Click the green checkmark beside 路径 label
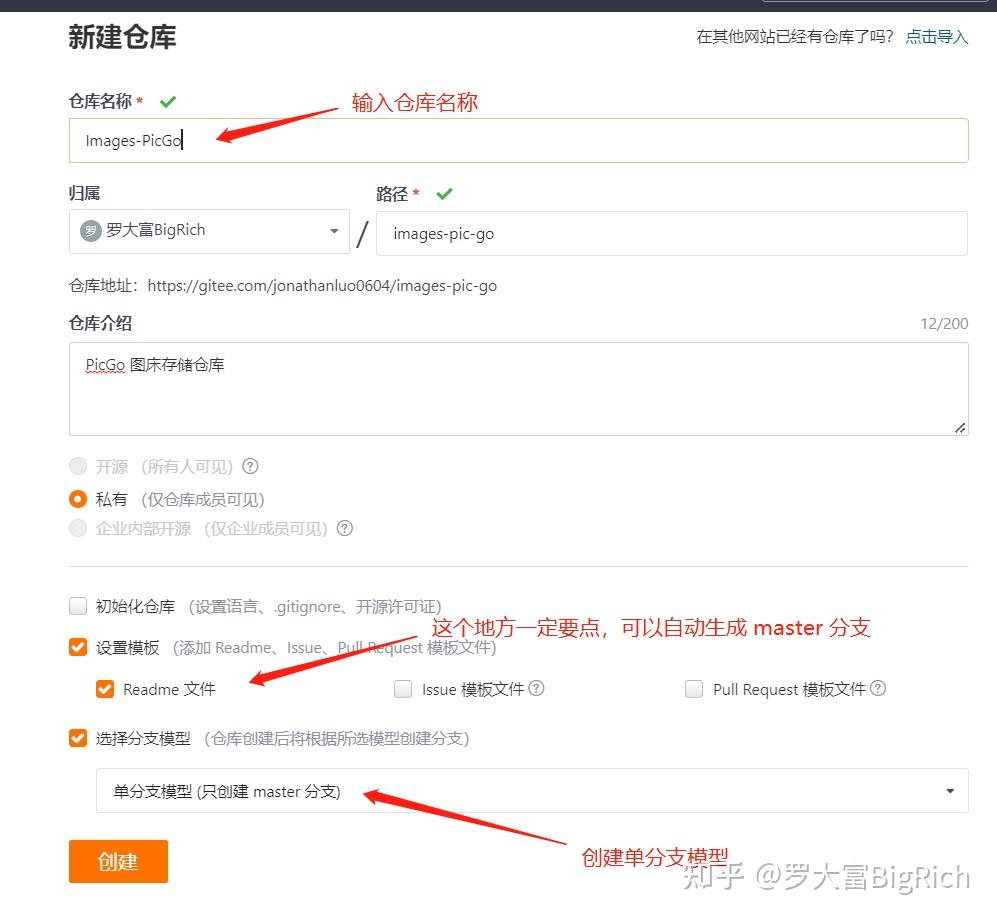The height and width of the screenshot is (921, 997). (444, 193)
